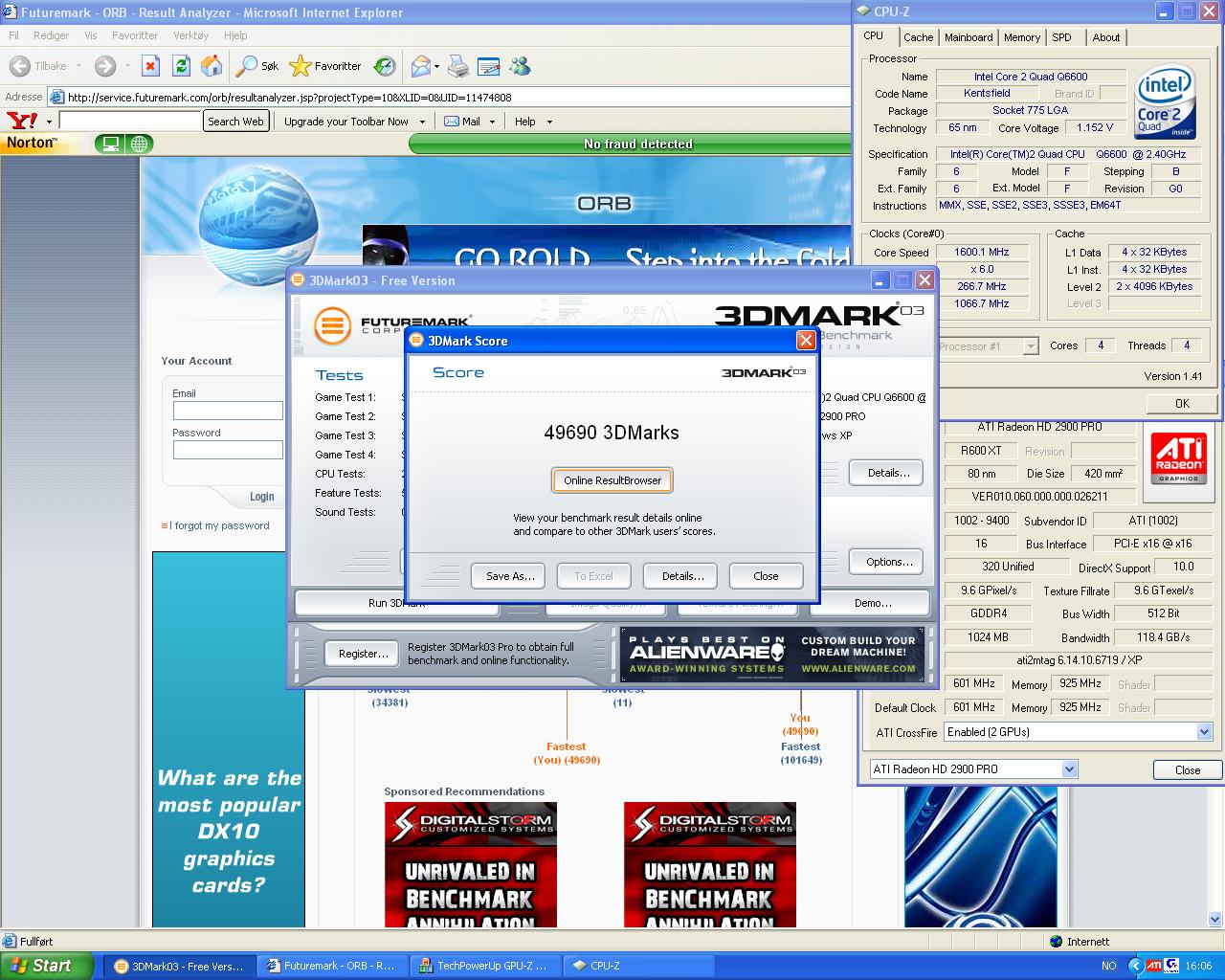Stop page loading with red X icon
Viewport: 1225px width, 980px height.
[150, 66]
